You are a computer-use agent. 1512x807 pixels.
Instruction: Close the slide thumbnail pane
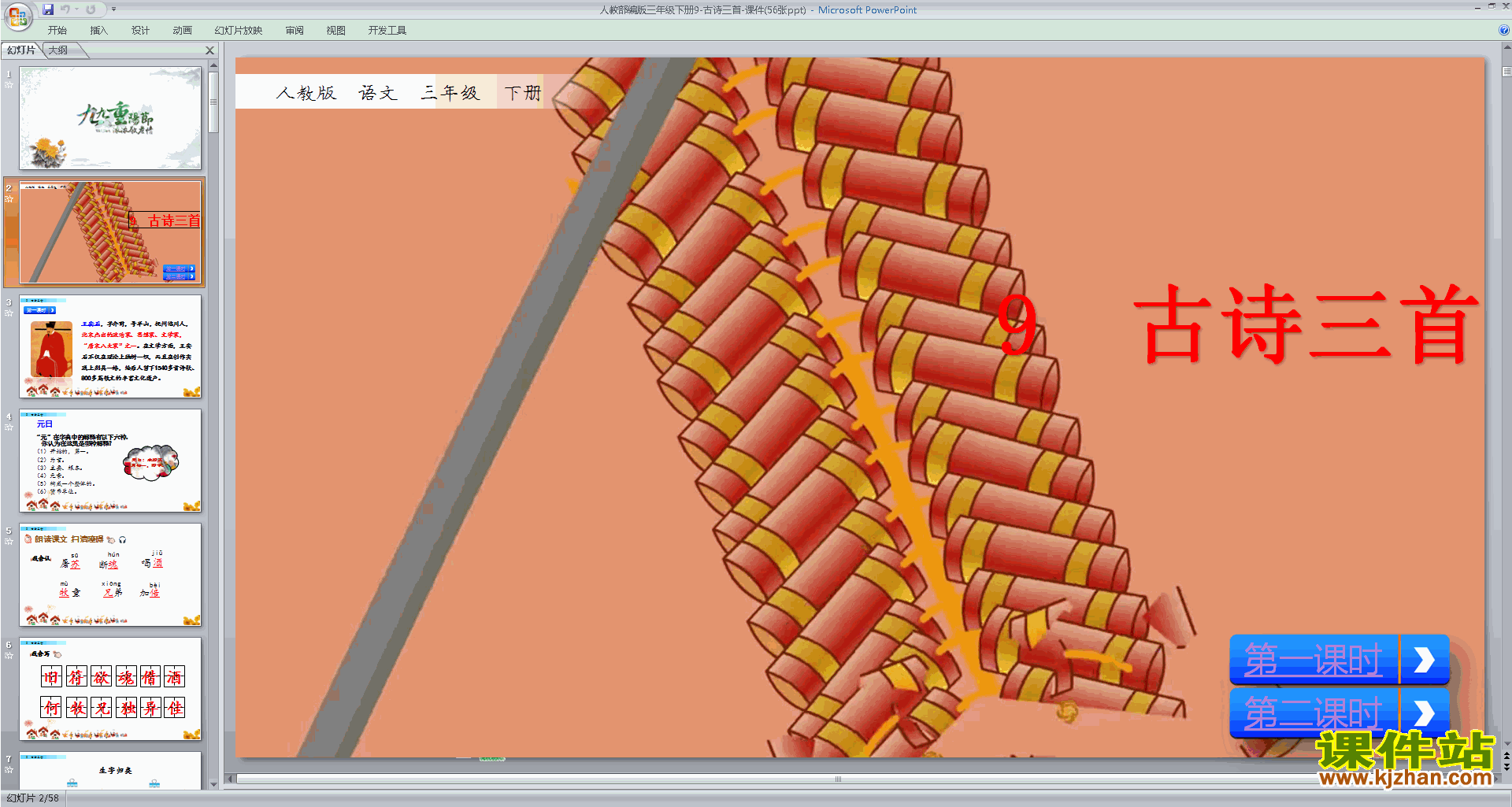click(210, 50)
